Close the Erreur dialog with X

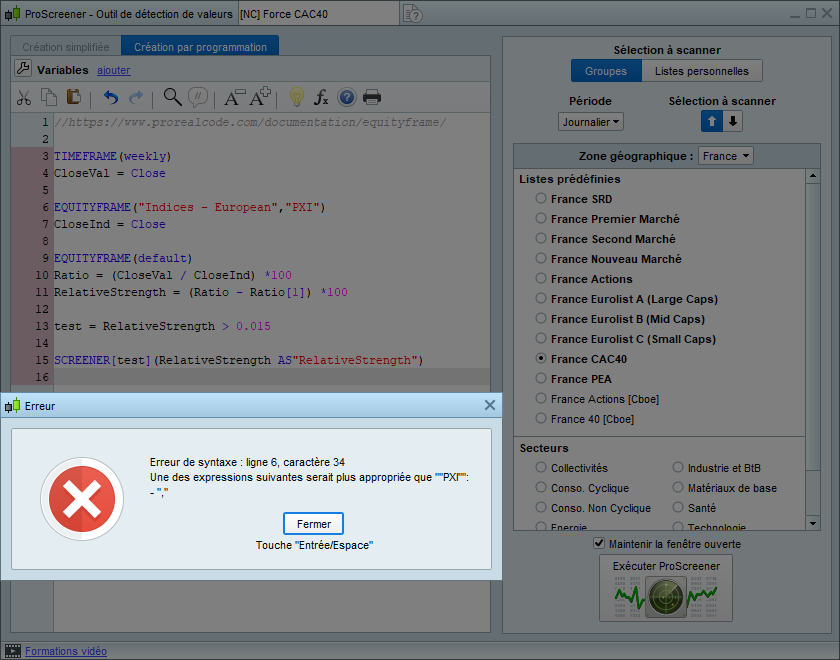(x=490, y=406)
